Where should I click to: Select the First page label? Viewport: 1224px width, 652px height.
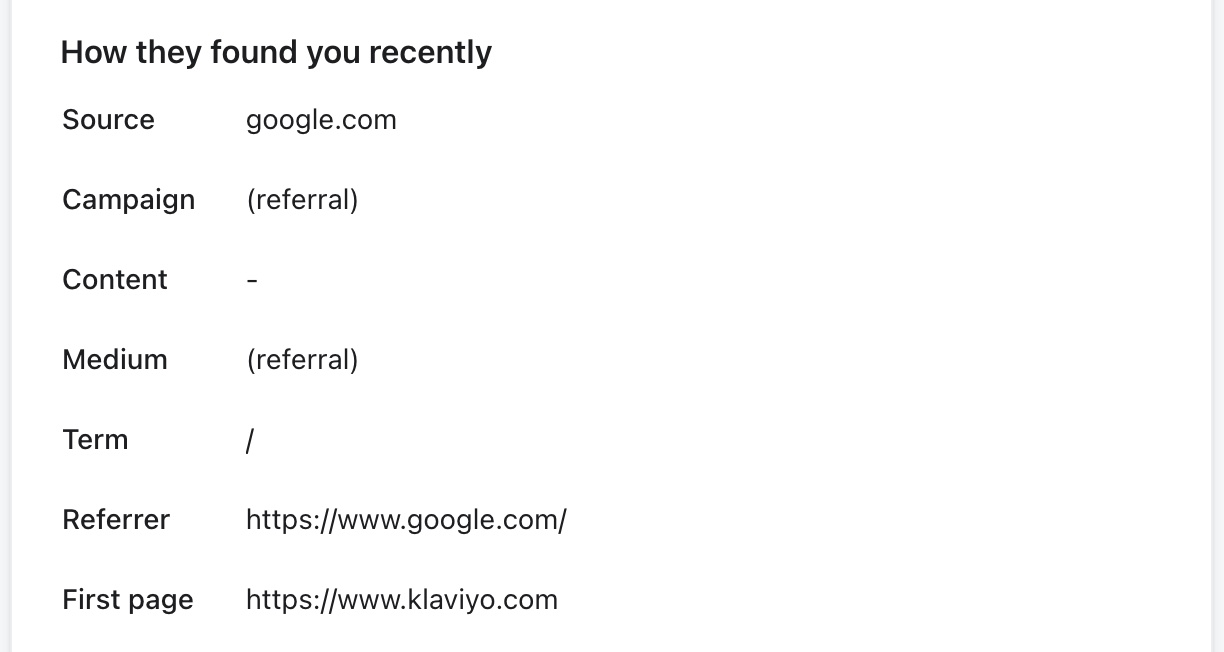128,600
